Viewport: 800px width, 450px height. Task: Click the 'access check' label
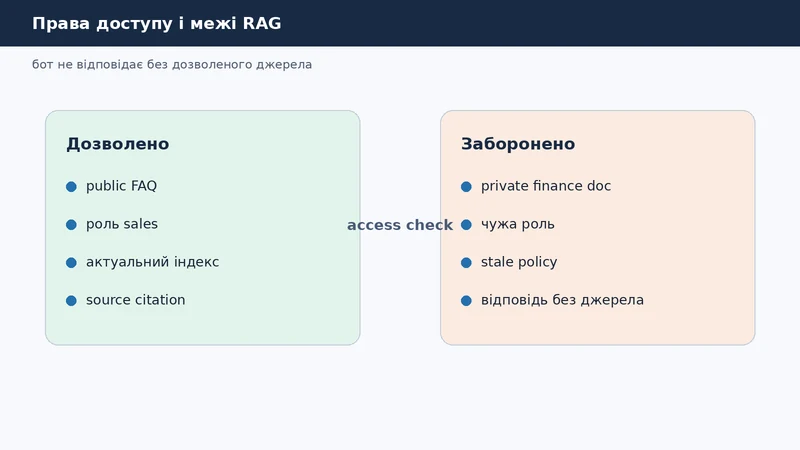(400, 225)
